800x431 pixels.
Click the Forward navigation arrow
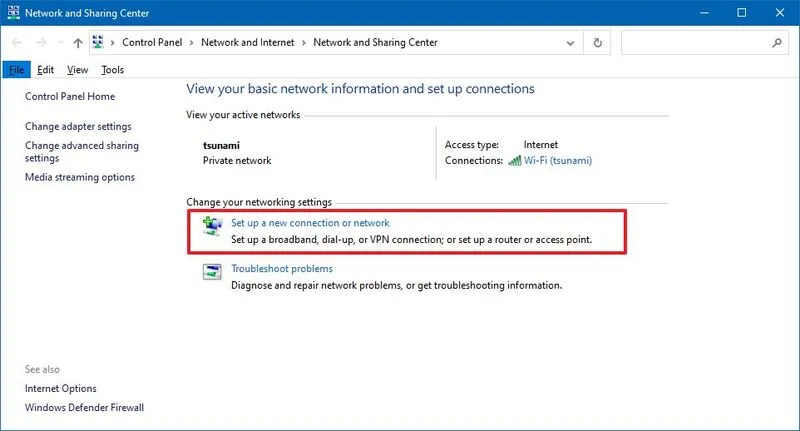pos(41,43)
